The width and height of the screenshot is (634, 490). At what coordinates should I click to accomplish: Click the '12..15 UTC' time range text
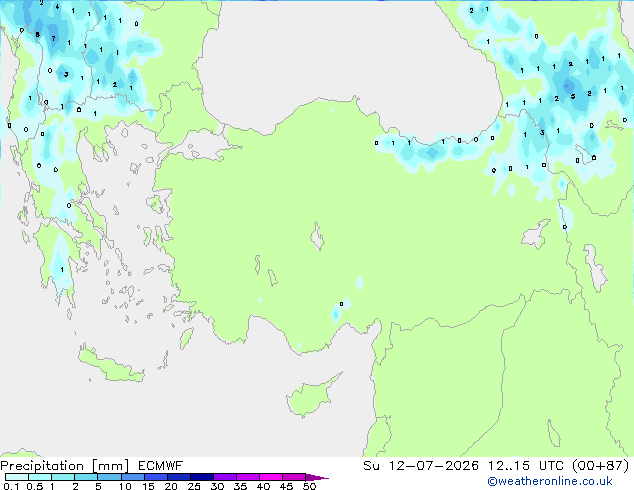point(526,466)
